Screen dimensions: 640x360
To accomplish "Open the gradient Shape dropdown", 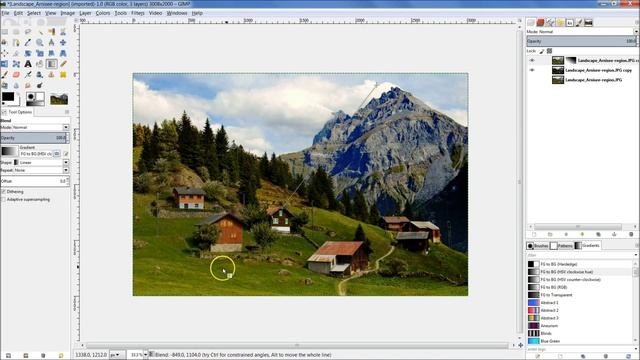I will 66,162.
